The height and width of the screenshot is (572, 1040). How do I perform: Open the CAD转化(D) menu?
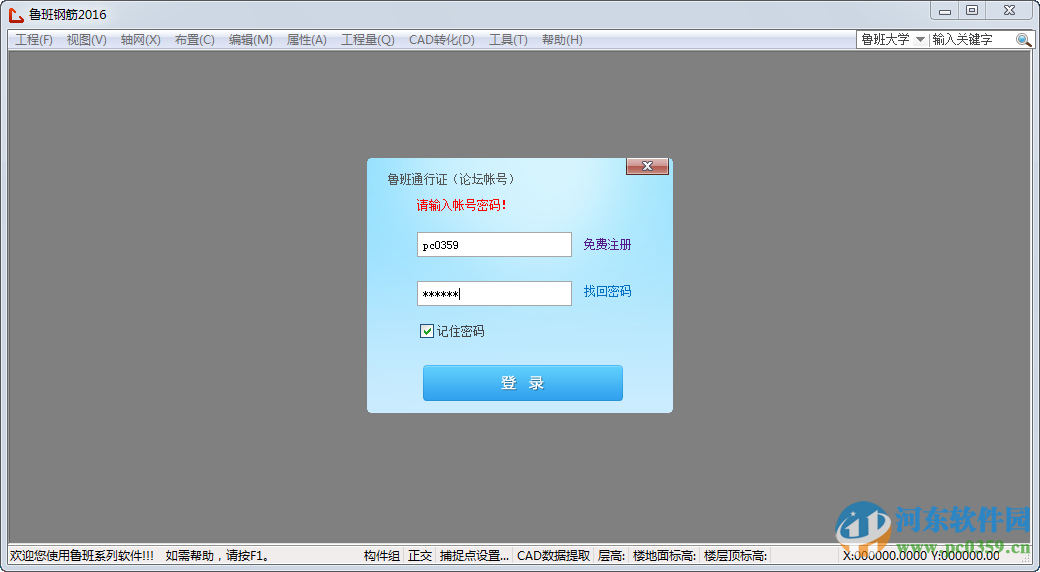[442, 40]
